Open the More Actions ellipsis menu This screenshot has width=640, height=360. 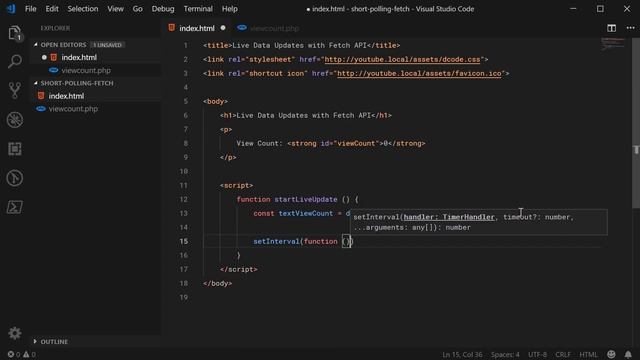630,28
